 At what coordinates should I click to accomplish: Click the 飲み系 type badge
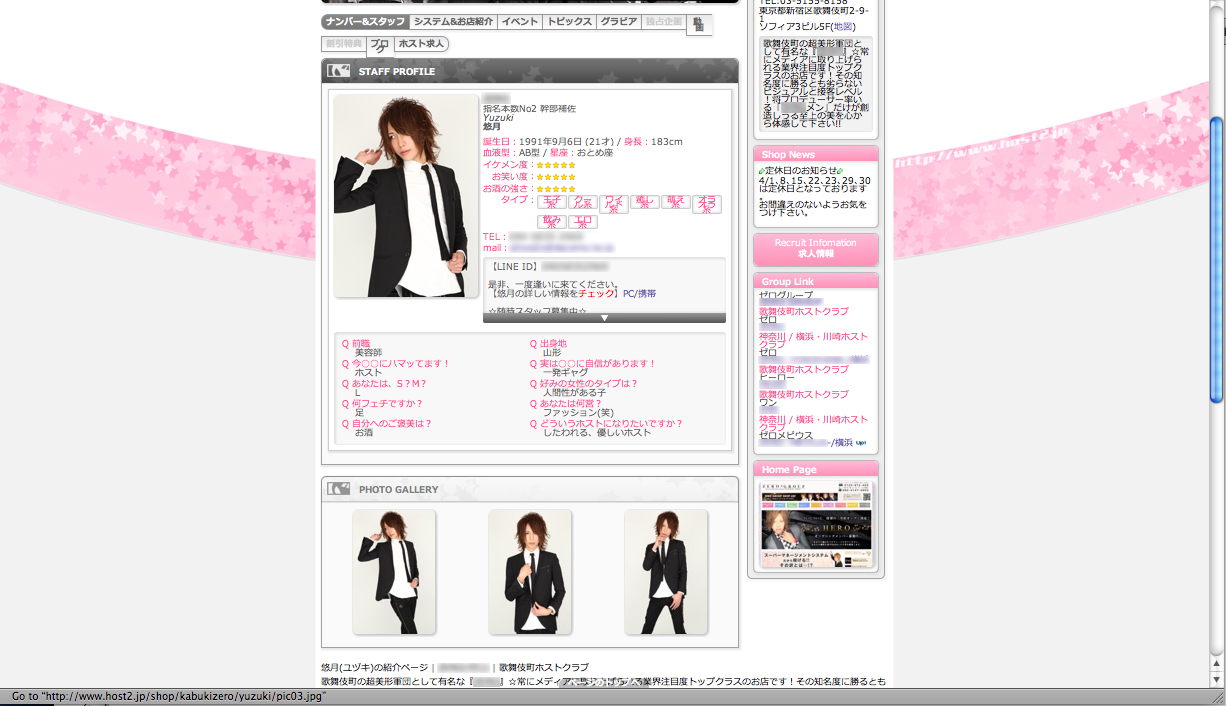click(x=552, y=222)
